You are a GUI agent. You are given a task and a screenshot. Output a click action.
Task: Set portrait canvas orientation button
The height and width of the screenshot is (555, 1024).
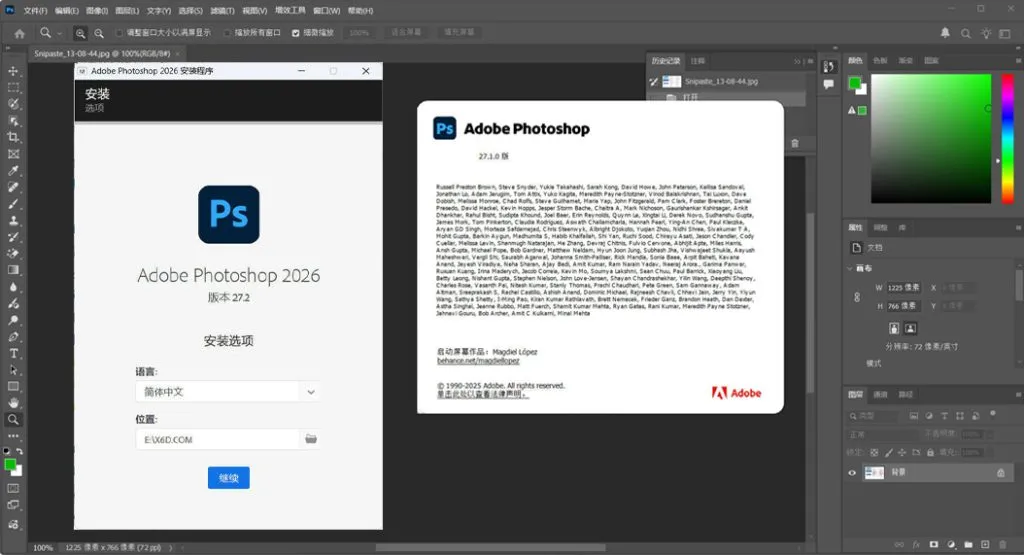[894, 328]
